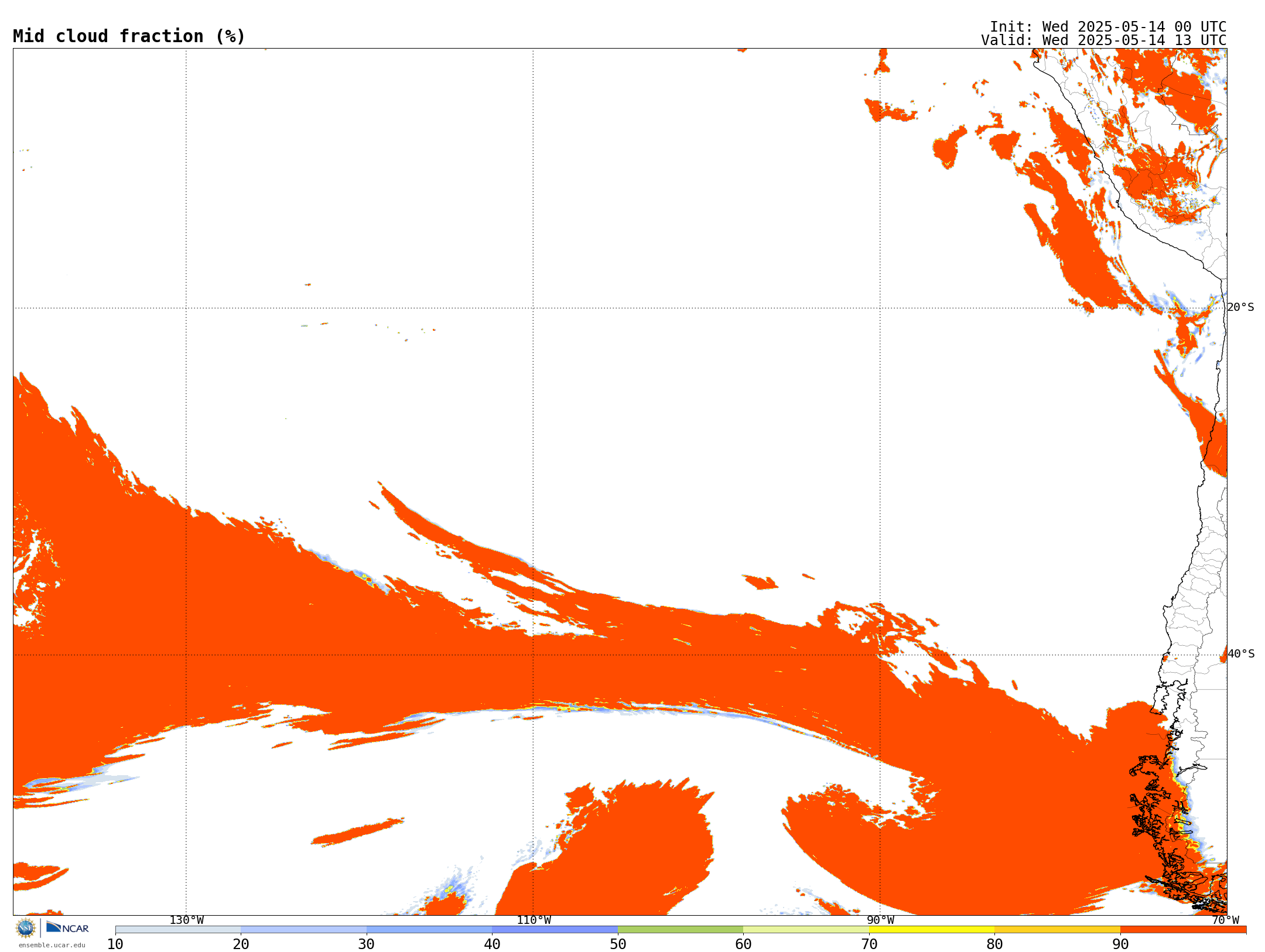Pick the above-90 orange-red colorbar segment

(1183, 930)
